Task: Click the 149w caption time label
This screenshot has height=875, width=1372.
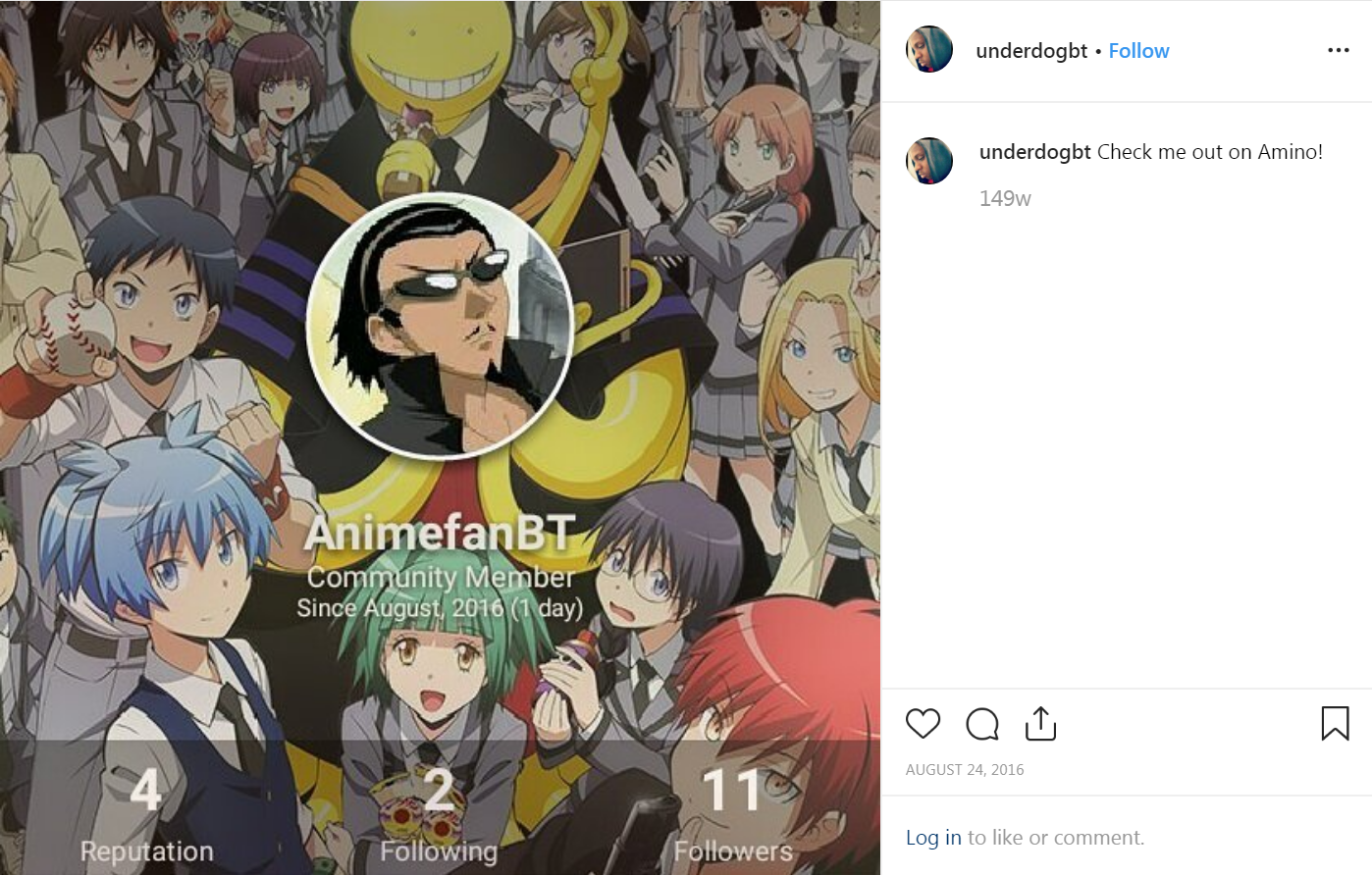Action: (x=1005, y=198)
